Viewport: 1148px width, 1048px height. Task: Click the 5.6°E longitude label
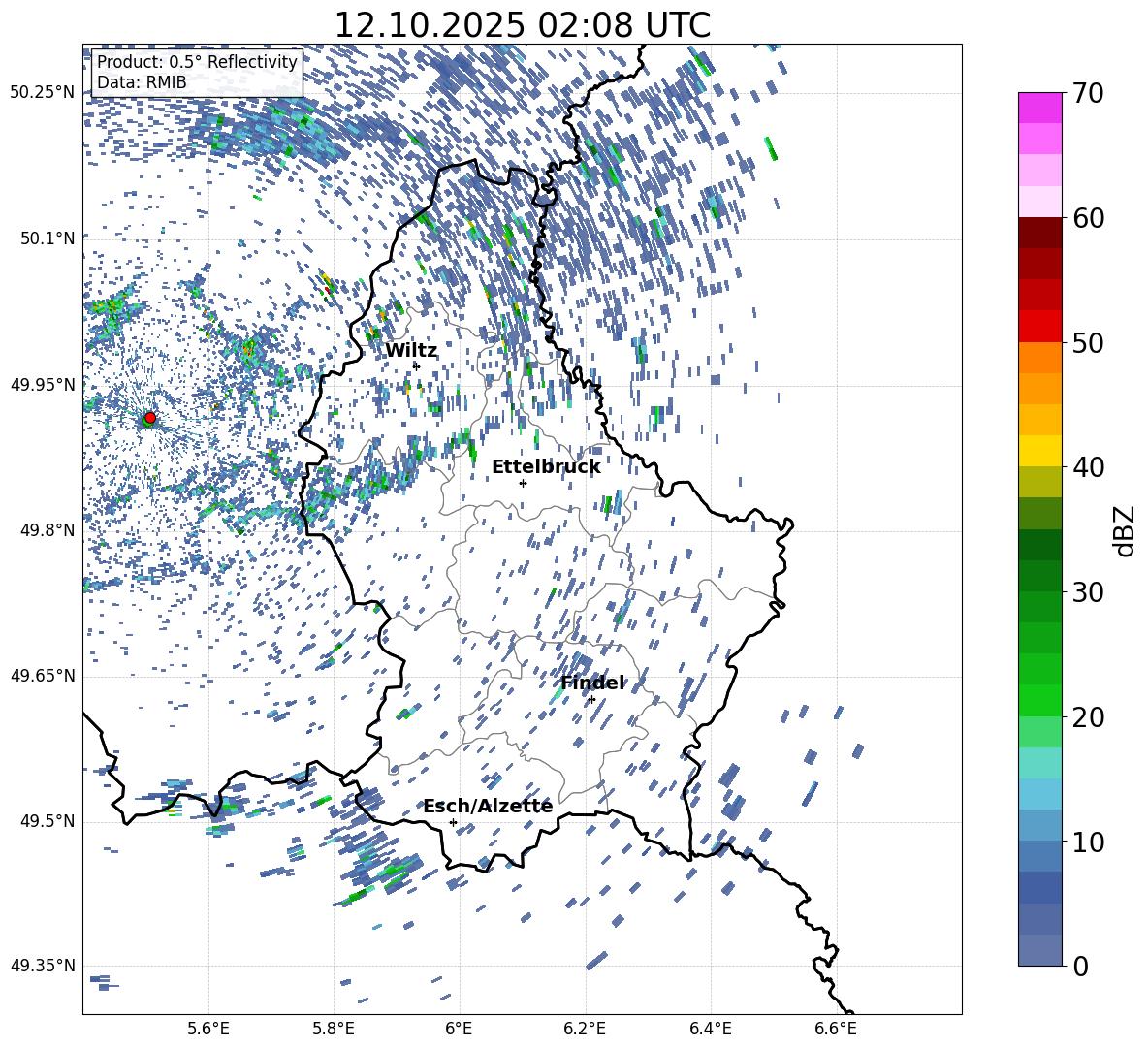208,1029
